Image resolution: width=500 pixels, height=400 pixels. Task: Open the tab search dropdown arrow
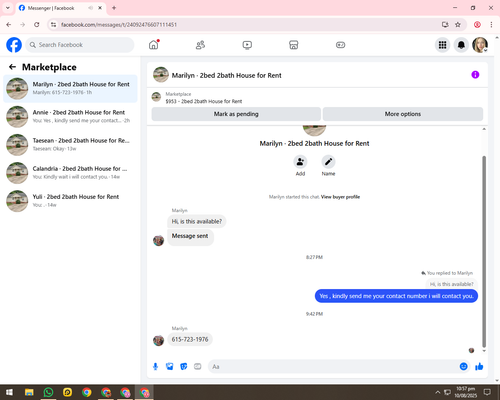8,8
